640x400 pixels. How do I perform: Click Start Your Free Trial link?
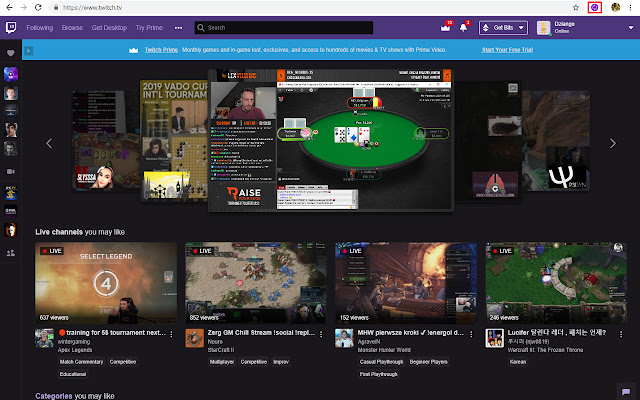point(507,50)
